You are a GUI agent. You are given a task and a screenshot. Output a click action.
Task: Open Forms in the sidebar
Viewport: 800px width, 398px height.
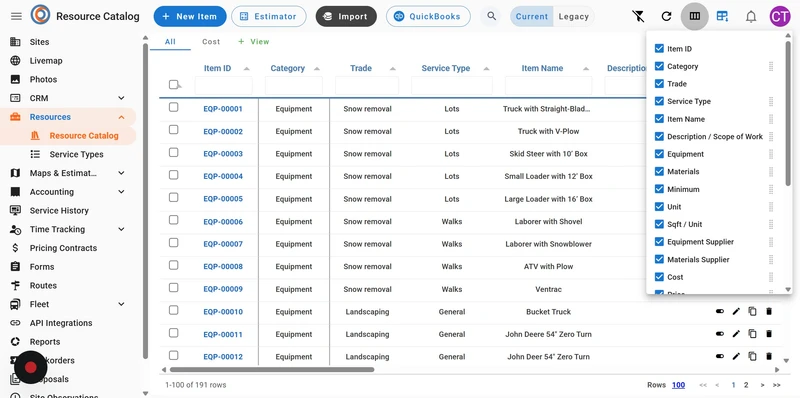tap(42, 267)
